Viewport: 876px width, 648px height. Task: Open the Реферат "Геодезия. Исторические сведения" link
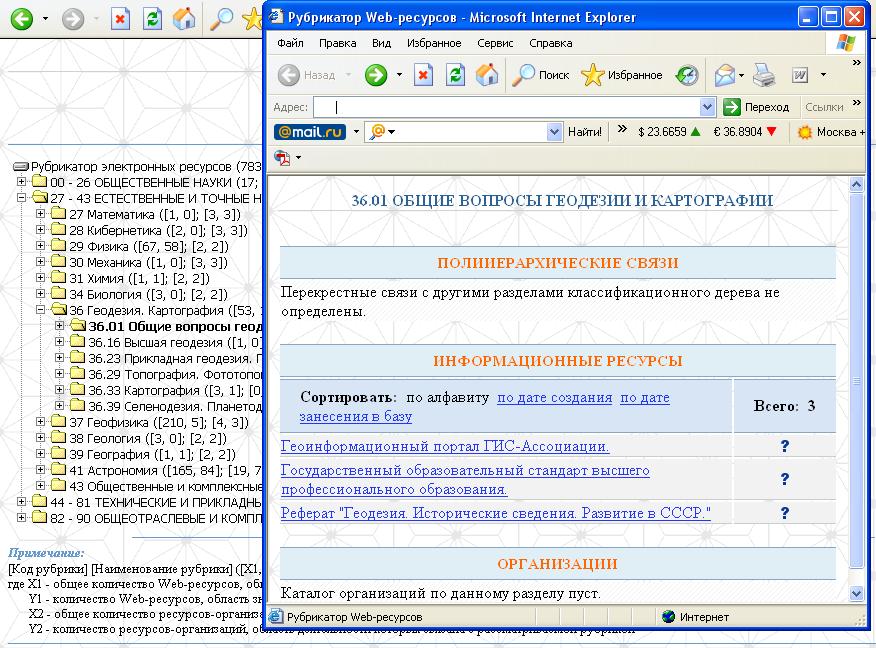click(496, 513)
